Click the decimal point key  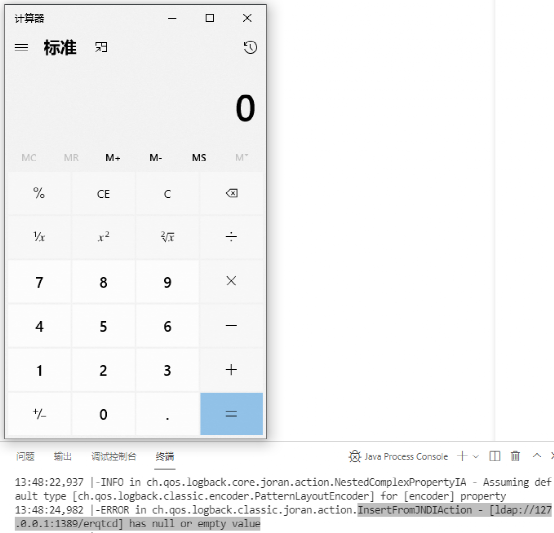167,414
